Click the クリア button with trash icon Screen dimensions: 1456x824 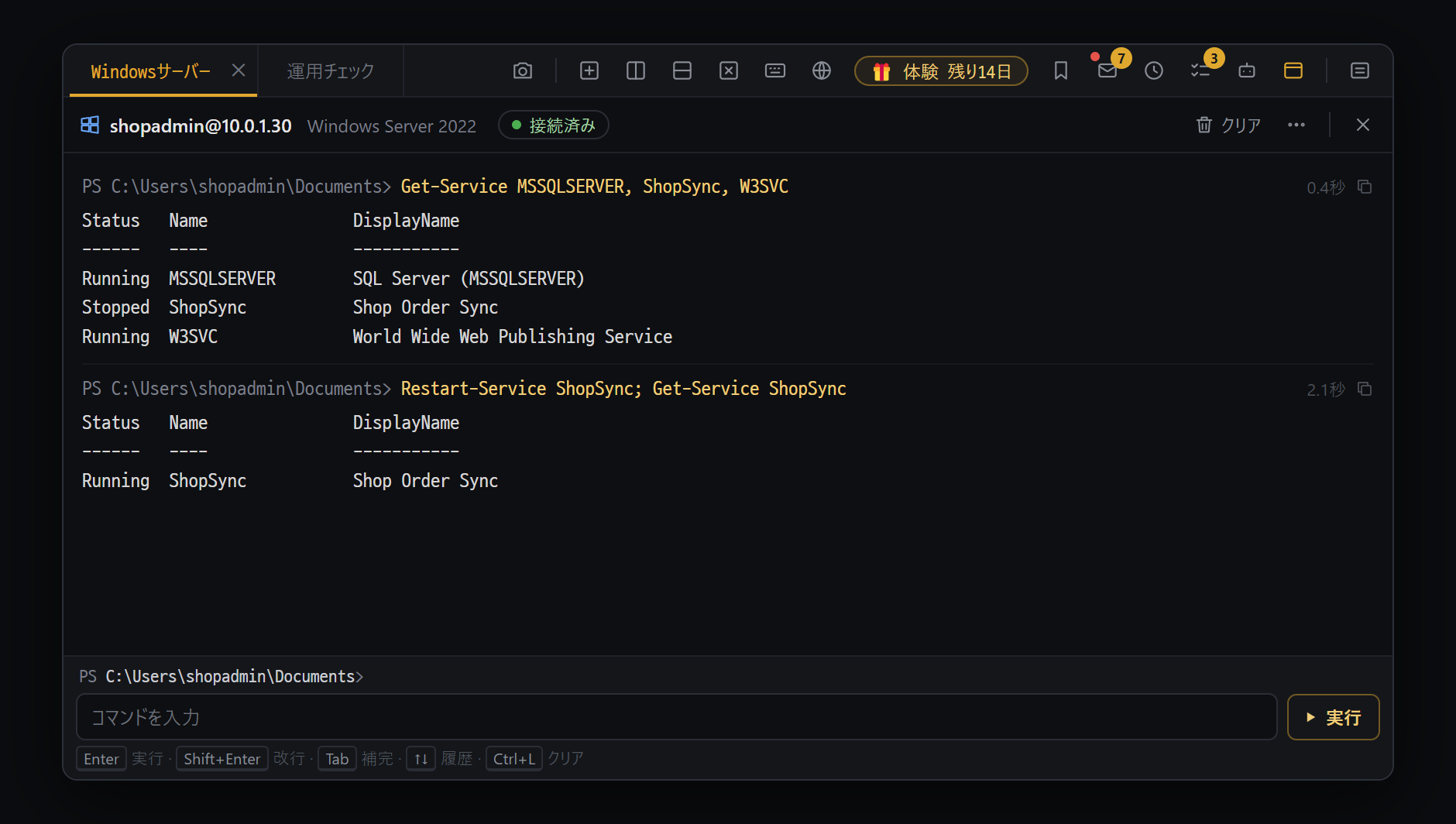1228,125
